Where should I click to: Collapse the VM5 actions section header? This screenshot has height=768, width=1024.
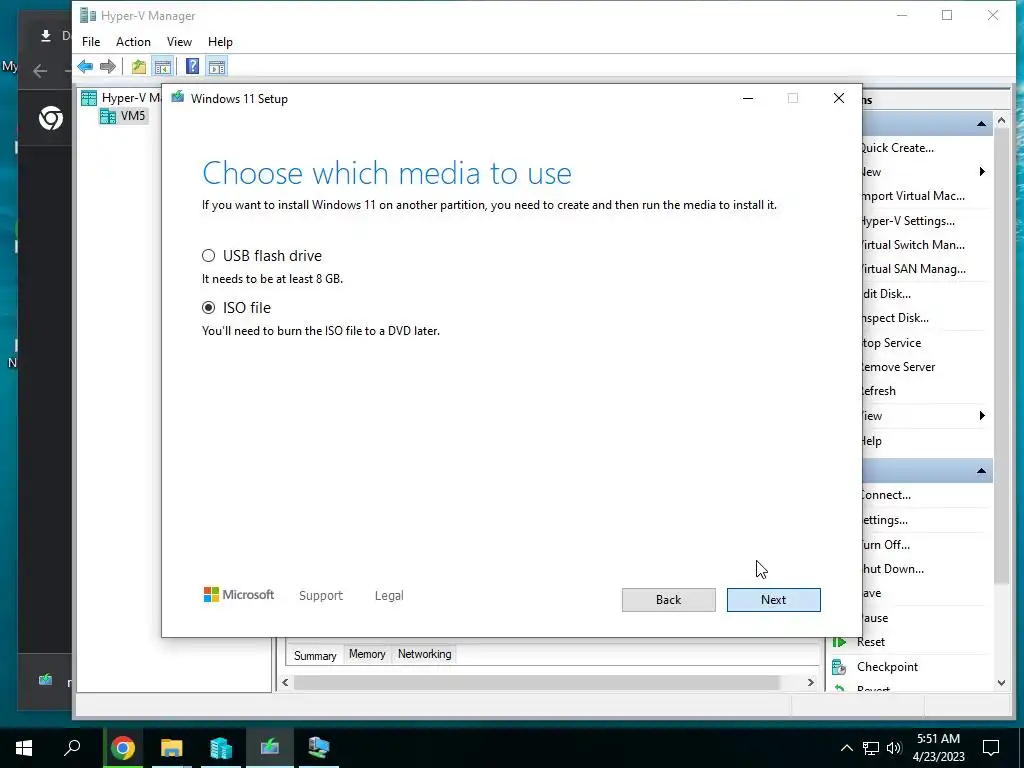pos(981,471)
